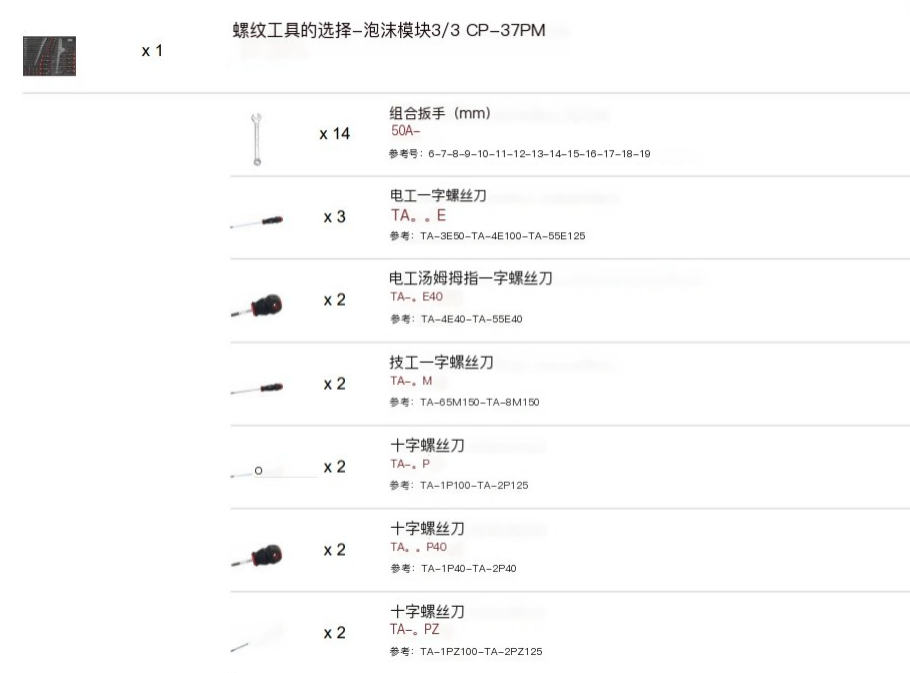Click the title 螺纹工具的选择-泡沫模块3/3 CP-37PM

[x=389, y=30]
